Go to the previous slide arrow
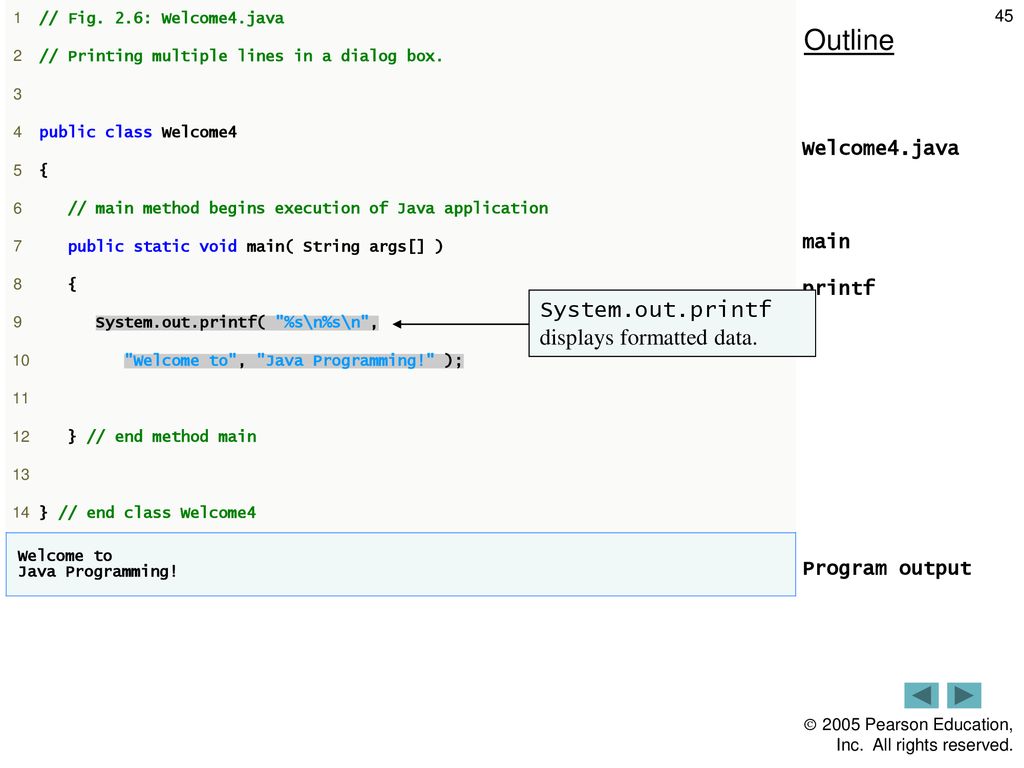Viewport: 1024px width, 768px height. tap(921, 696)
